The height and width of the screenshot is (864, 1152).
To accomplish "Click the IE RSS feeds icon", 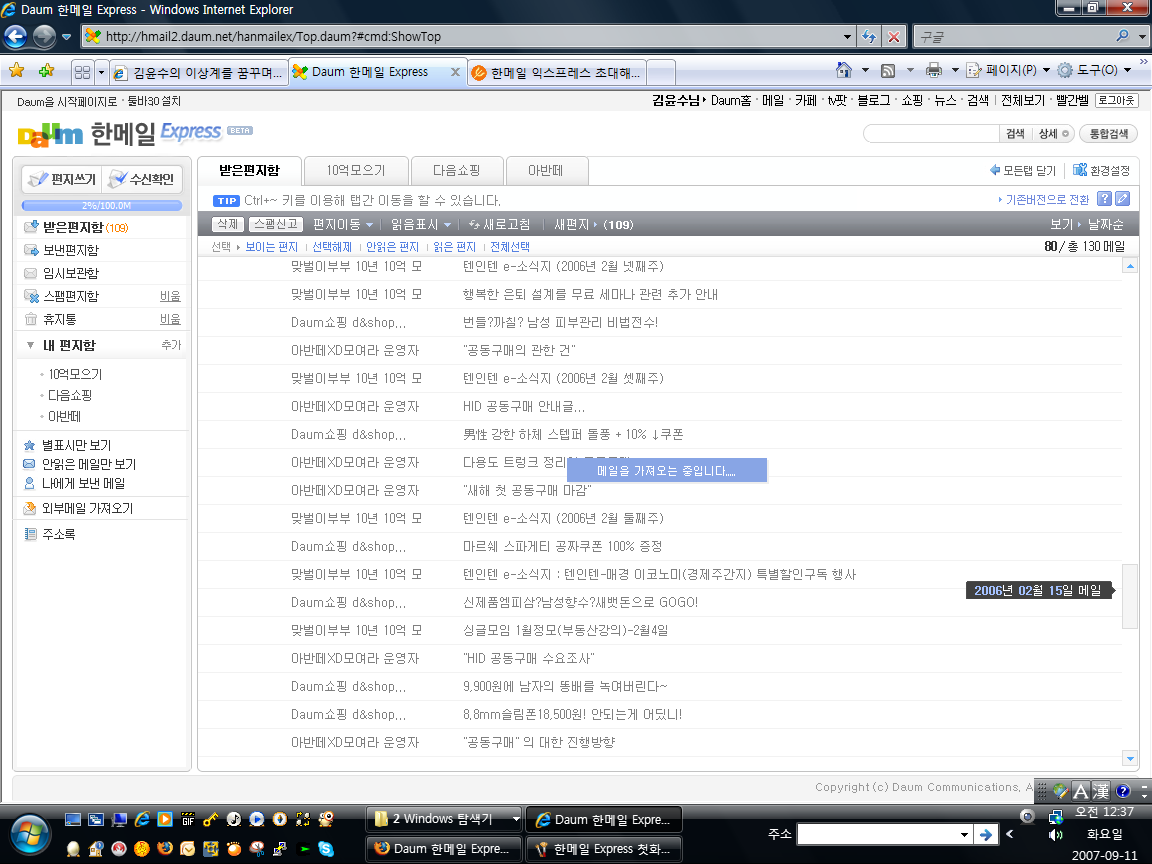I will [888, 71].
